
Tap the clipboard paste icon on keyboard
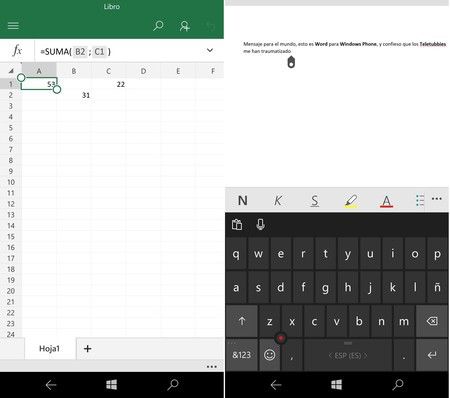coord(237,225)
